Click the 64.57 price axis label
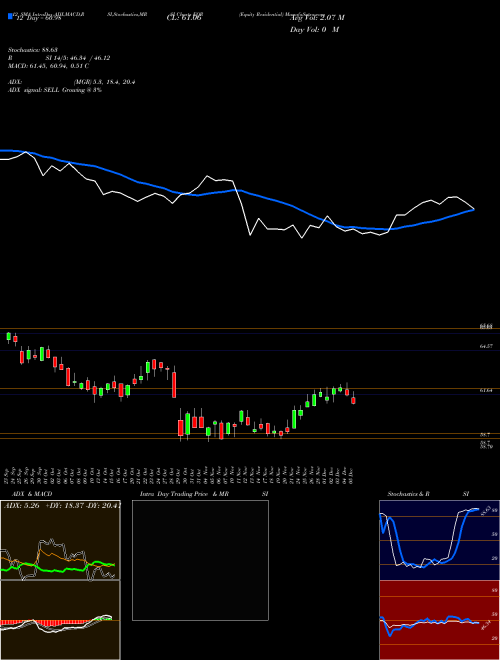This screenshot has height=660, width=500. tap(486, 346)
